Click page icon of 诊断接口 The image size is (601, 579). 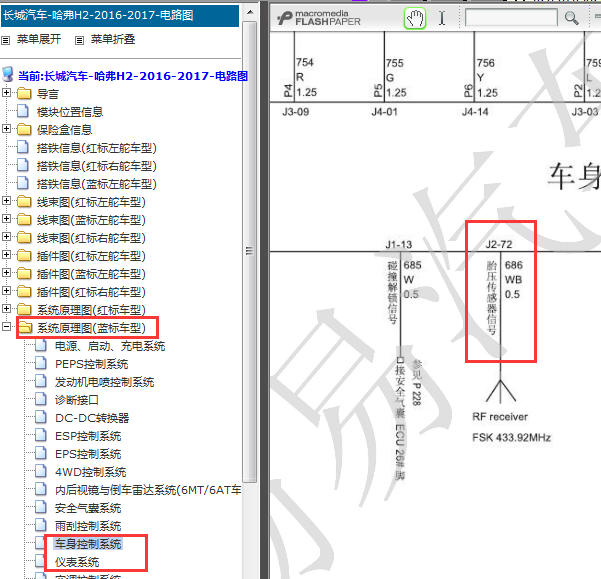[41, 399]
